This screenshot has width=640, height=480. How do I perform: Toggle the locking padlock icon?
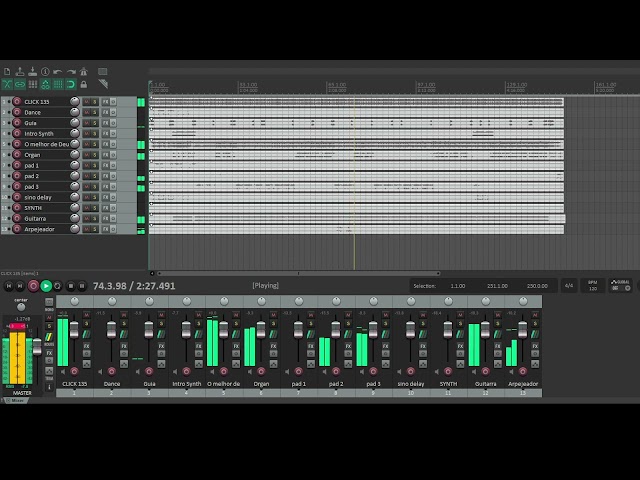click(x=84, y=84)
